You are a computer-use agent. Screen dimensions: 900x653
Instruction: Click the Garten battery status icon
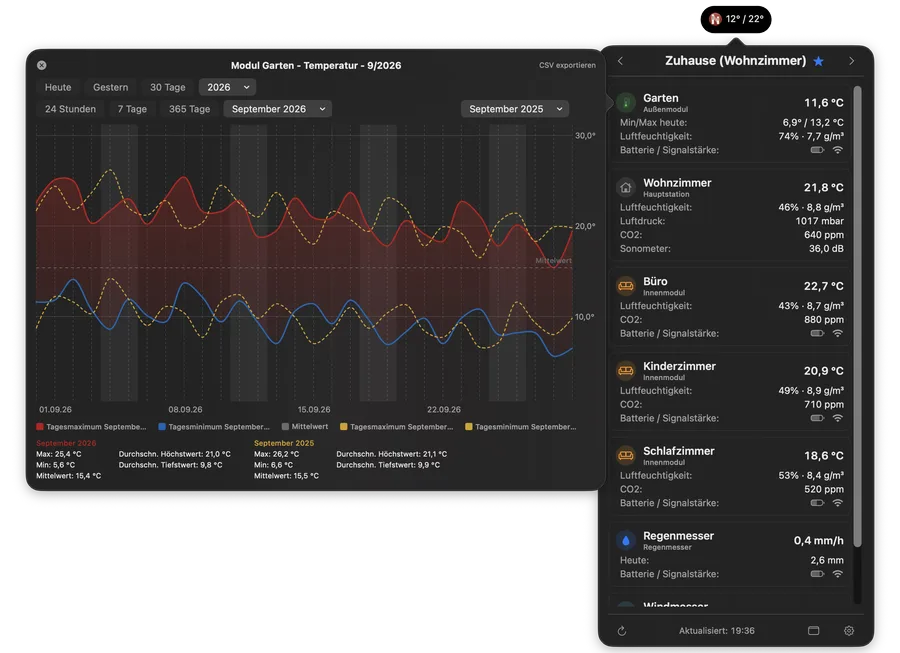(817, 150)
